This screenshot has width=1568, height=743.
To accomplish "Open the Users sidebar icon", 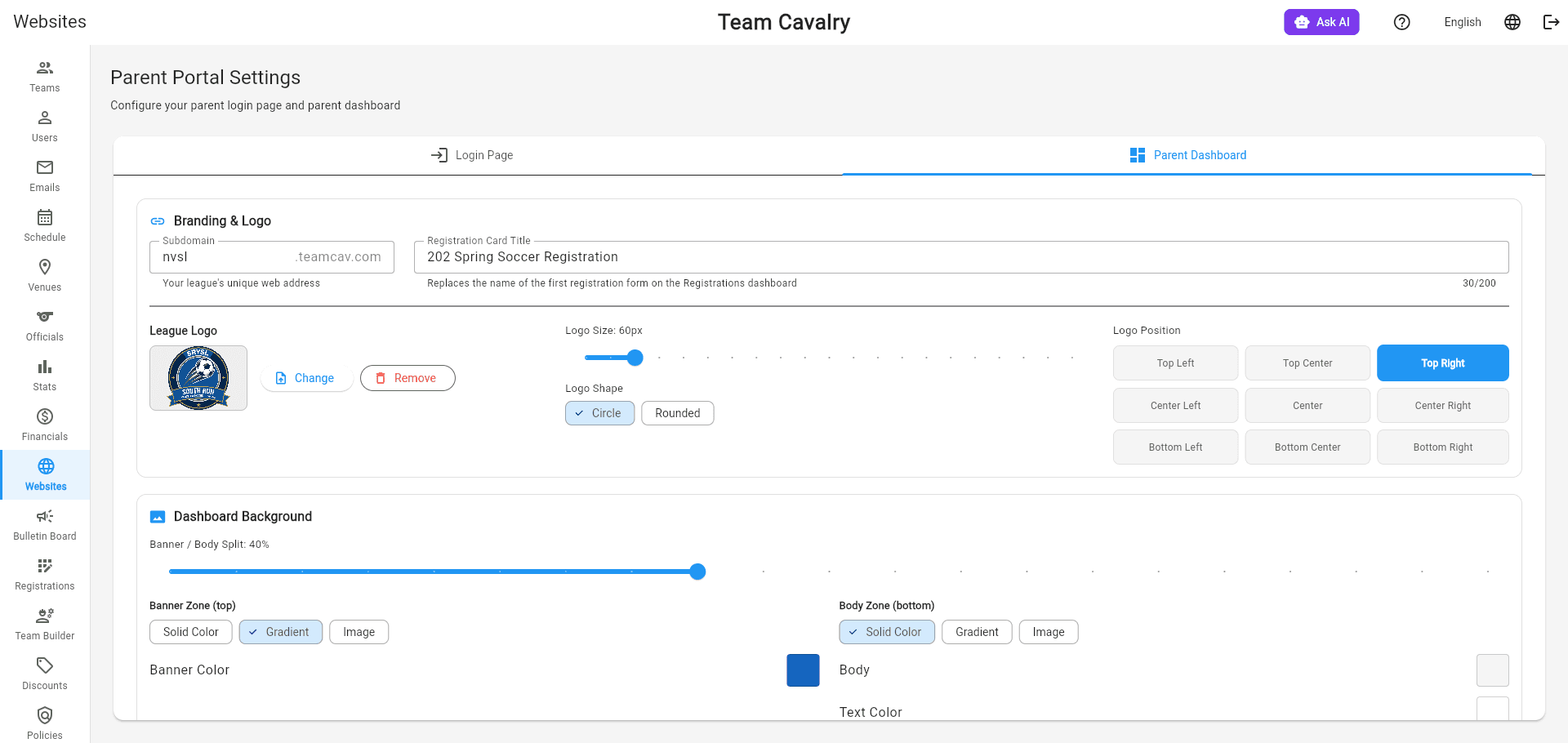I will click(x=45, y=118).
